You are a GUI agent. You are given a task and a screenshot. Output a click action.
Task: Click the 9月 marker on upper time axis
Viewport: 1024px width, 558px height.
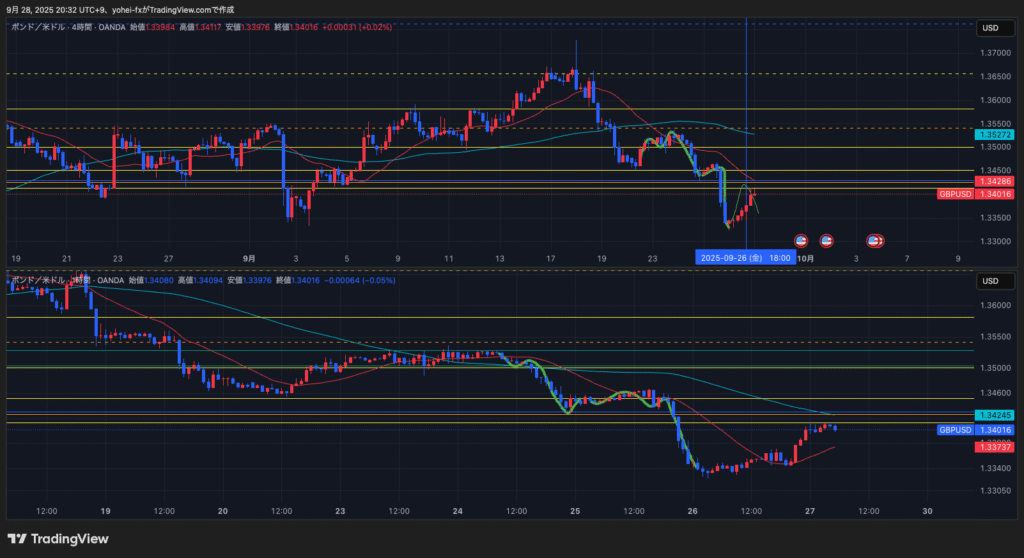click(x=248, y=258)
